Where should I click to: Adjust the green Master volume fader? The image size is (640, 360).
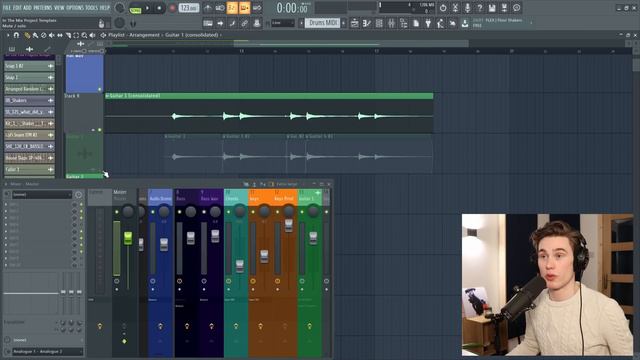(128, 238)
